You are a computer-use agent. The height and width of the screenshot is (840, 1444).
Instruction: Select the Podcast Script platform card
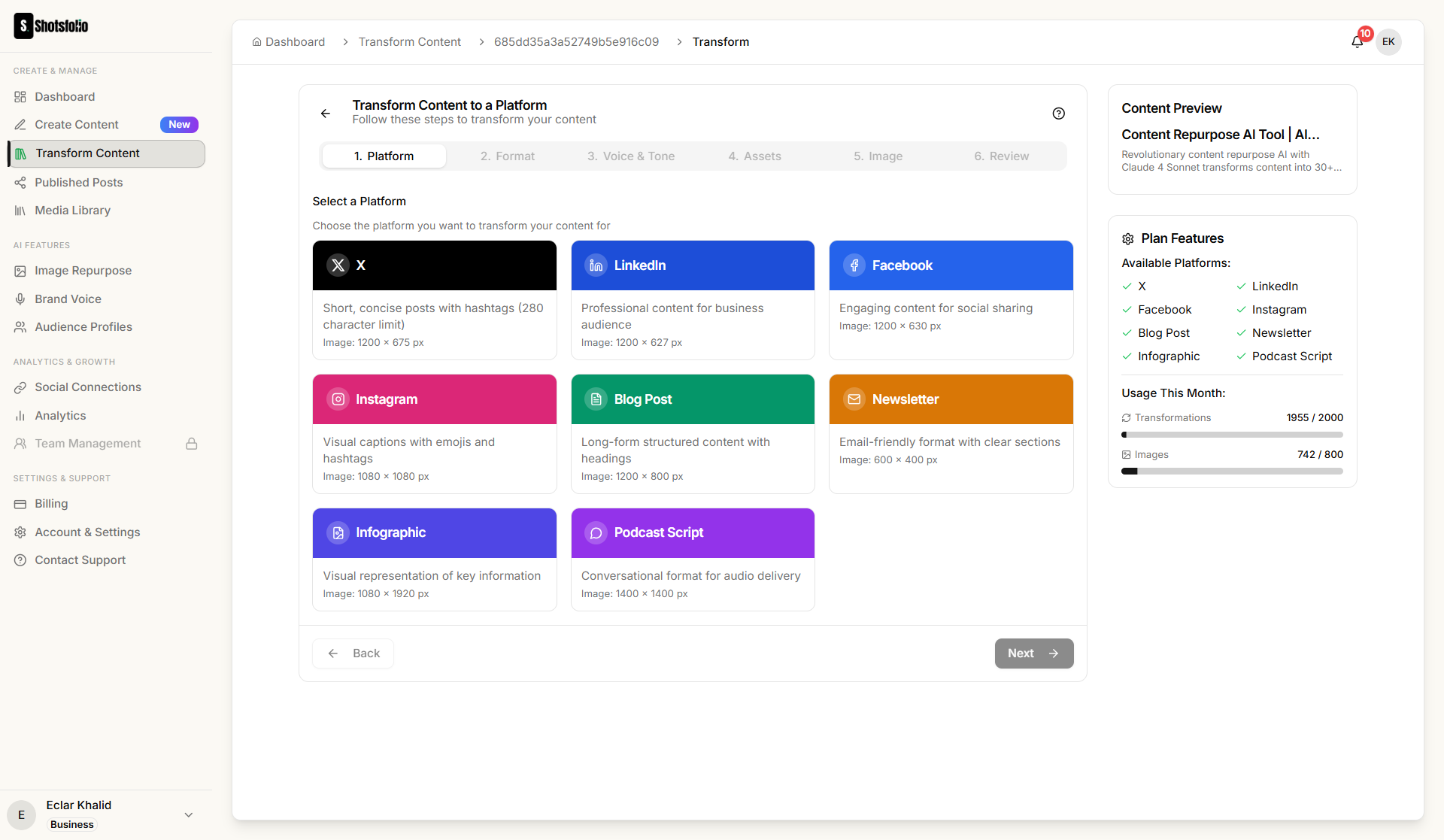[693, 559]
